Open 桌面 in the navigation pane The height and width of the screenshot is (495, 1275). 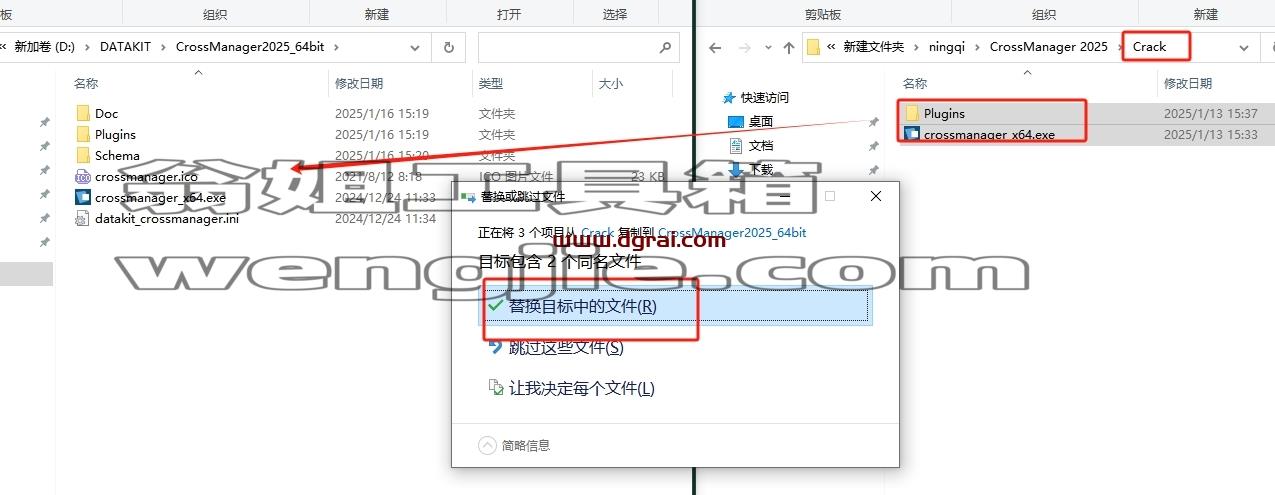tap(760, 121)
